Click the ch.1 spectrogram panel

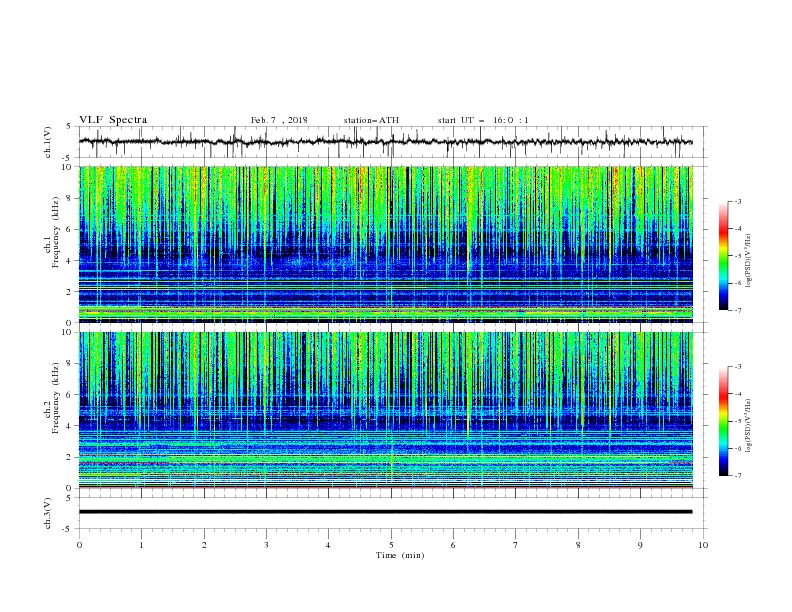[385, 244]
